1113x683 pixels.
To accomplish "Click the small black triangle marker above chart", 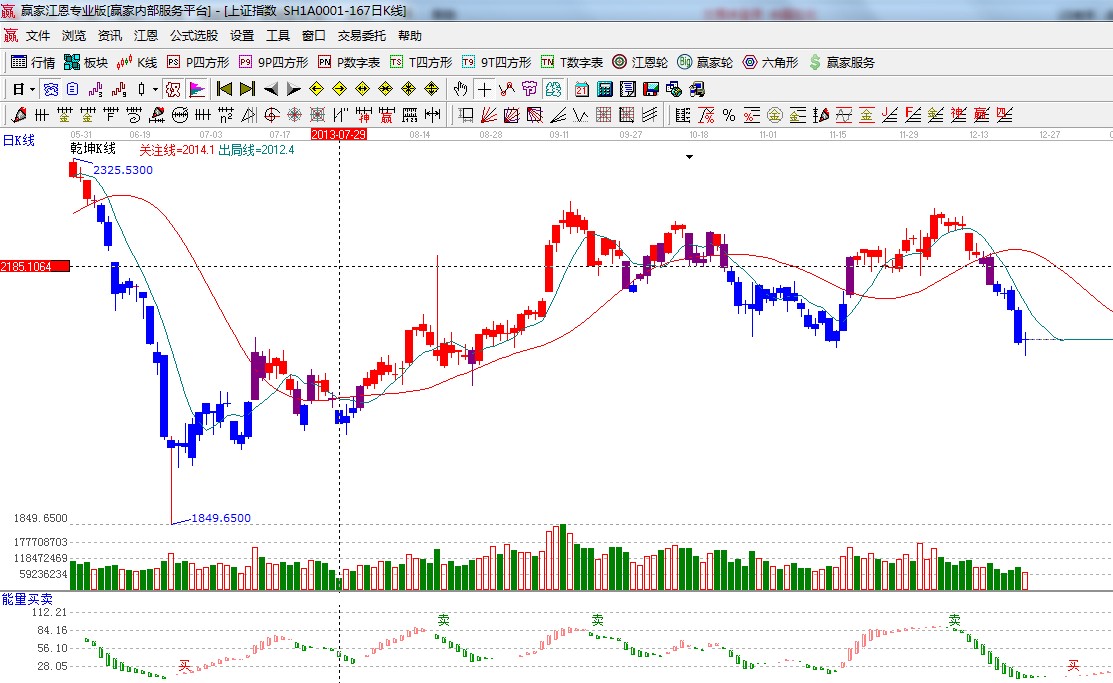I will (689, 157).
